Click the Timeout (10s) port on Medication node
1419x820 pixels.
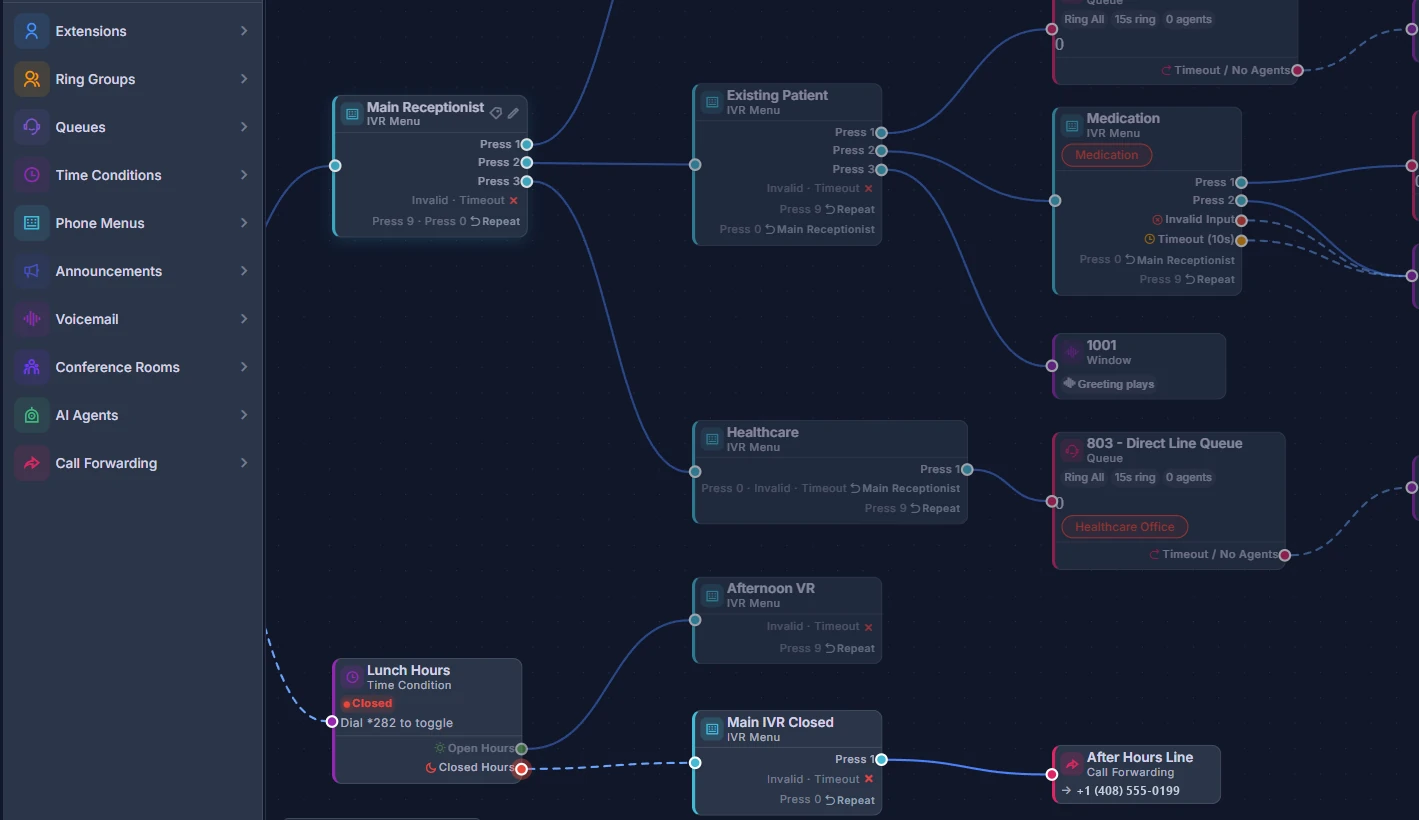click(1241, 240)
